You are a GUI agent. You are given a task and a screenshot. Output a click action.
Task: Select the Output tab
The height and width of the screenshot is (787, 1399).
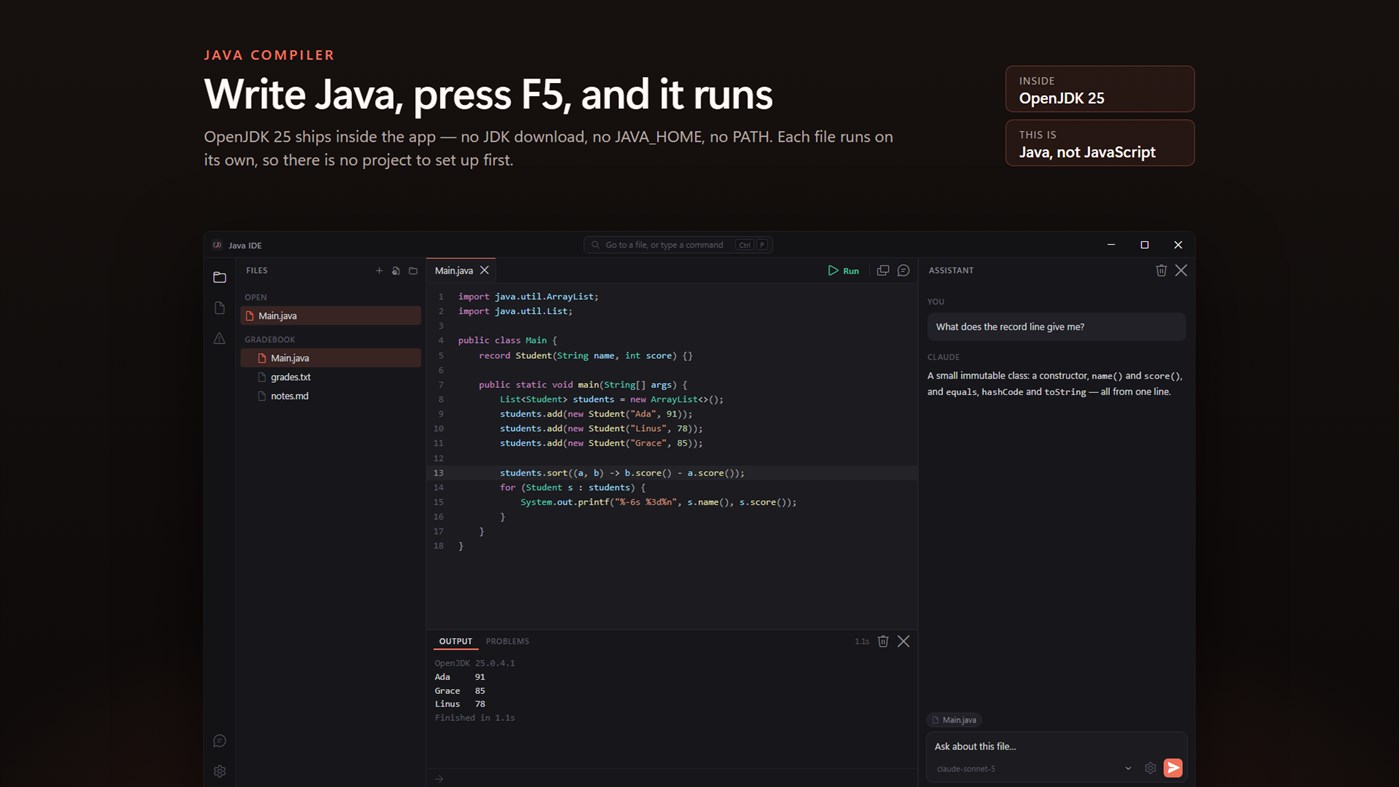coord(455,642)
